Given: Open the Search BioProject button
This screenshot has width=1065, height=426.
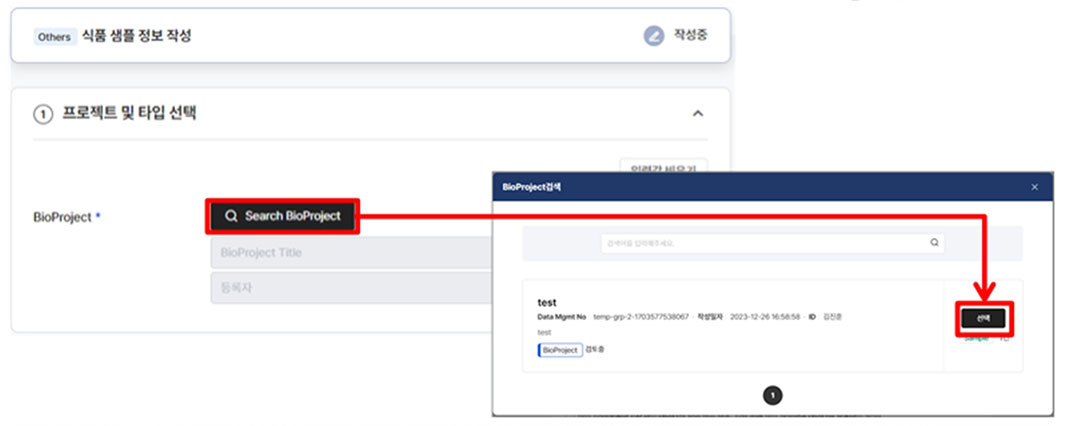Looking at the screenshot, I should (x=283, y=216).
